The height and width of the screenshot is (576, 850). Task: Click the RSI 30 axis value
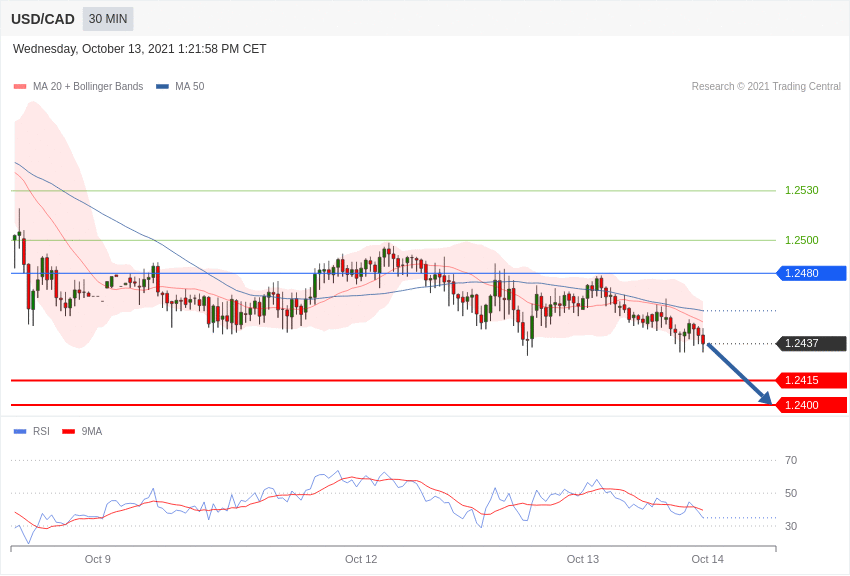point(791,526)
